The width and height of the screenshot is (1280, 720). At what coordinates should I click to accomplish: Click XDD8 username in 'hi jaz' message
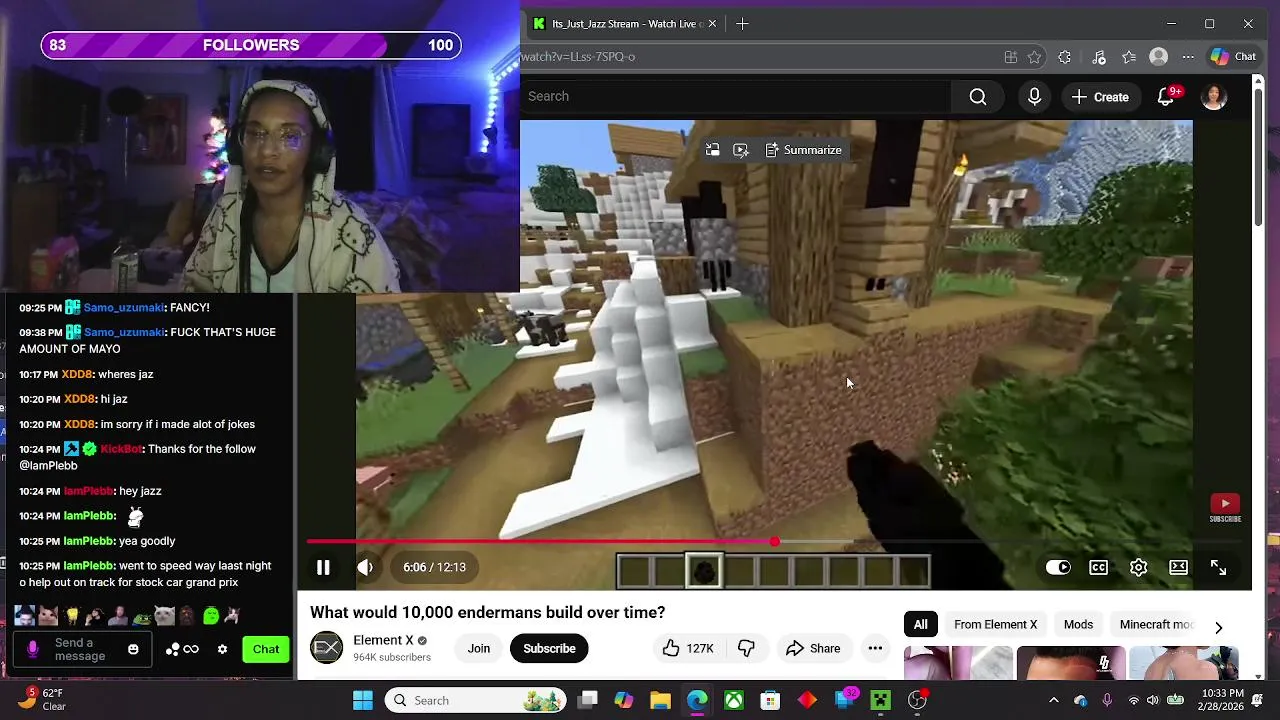coord(78,399)
